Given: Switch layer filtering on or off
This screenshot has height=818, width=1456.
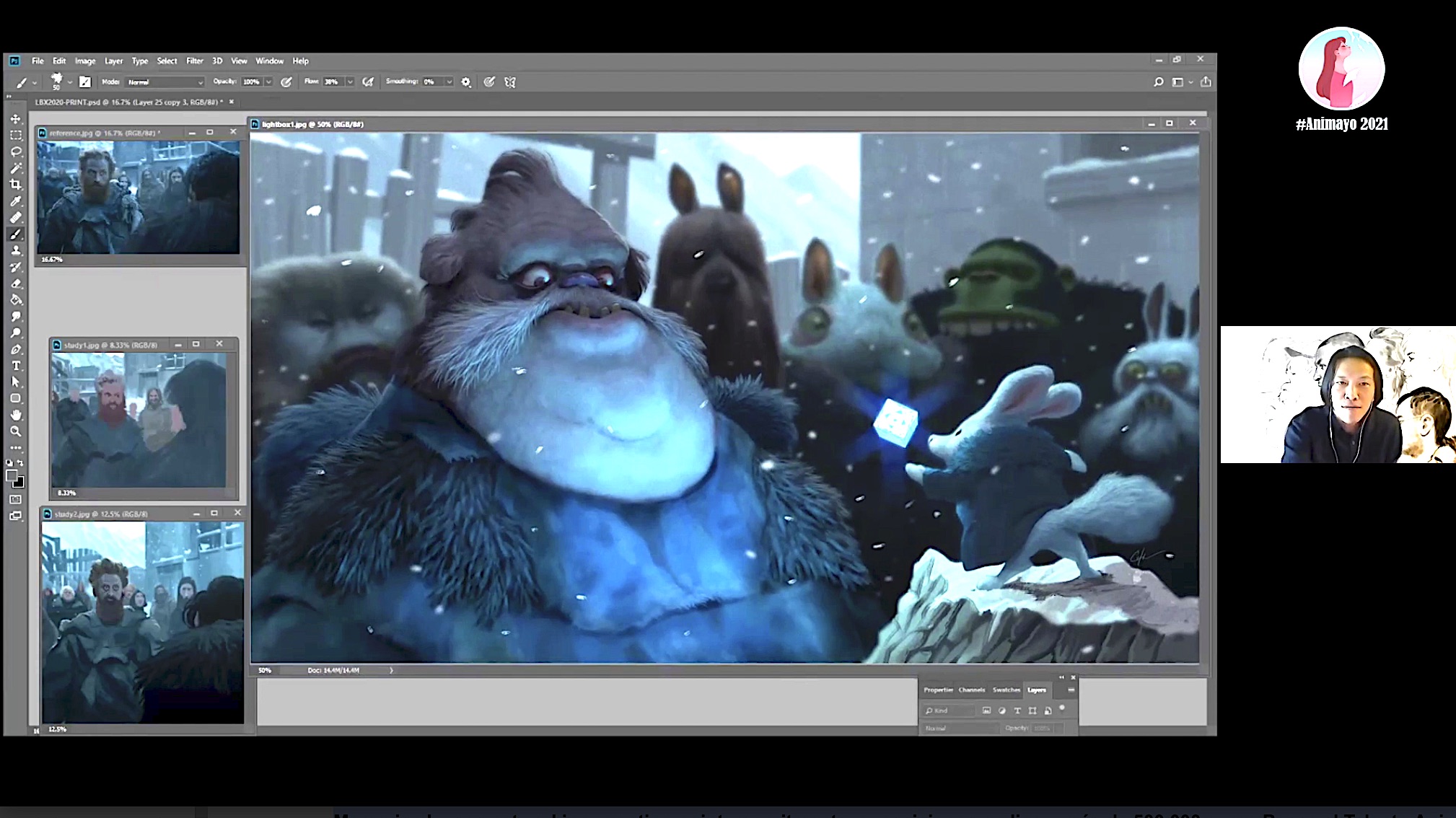Looking at the screenshot, I should pos(1062,708).
